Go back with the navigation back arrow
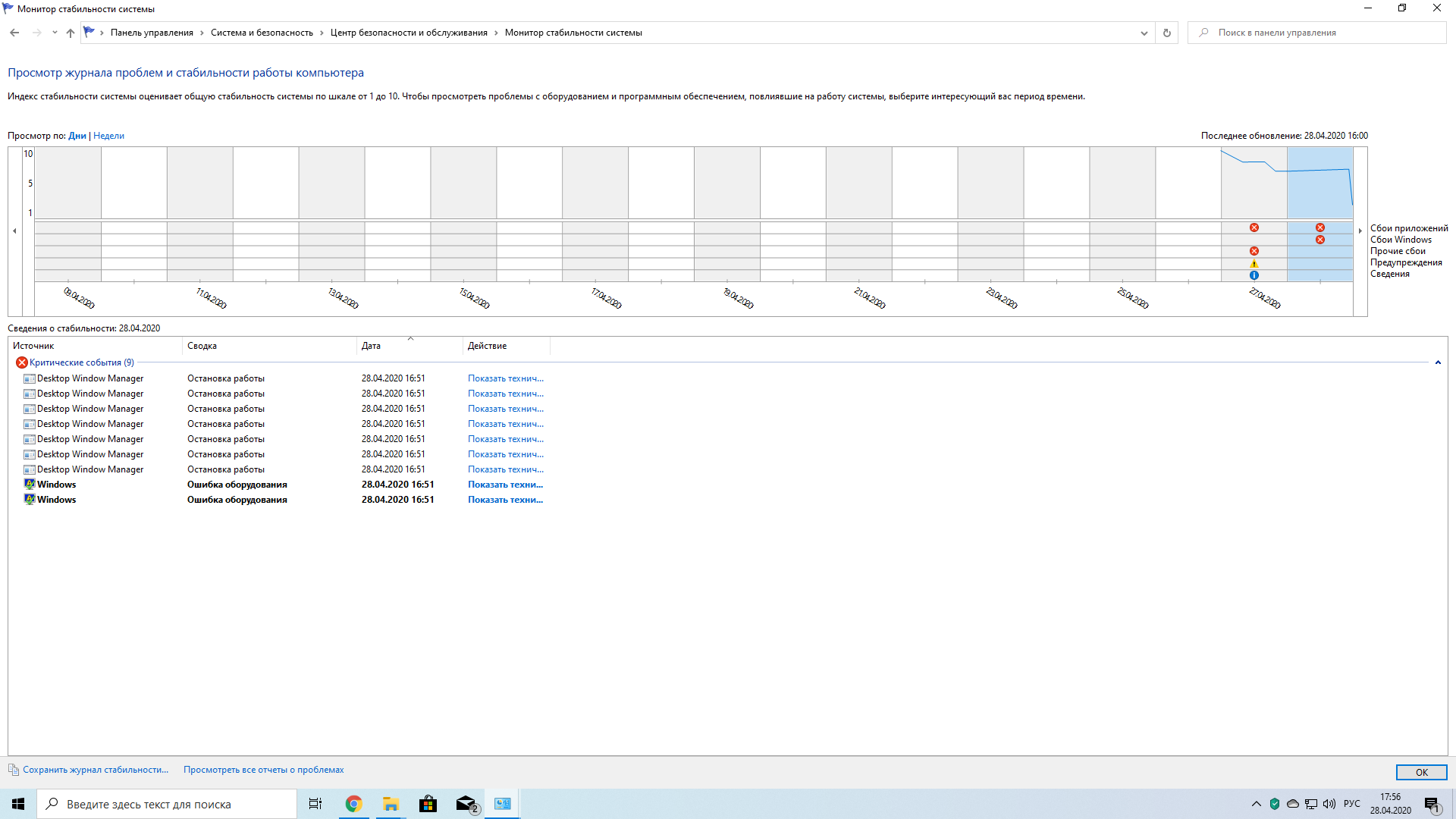1456x819 pixels. (x=14, y=33)
